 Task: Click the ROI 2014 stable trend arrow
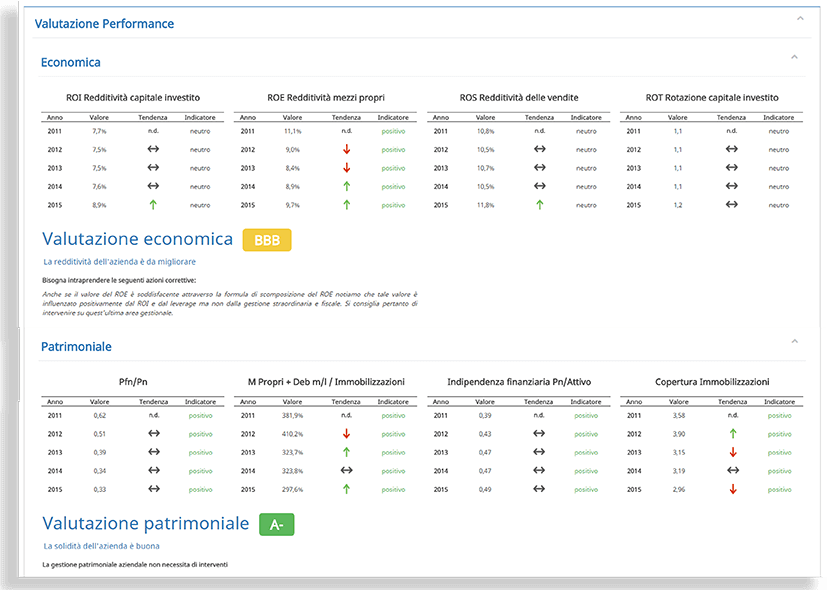point(153,186)
